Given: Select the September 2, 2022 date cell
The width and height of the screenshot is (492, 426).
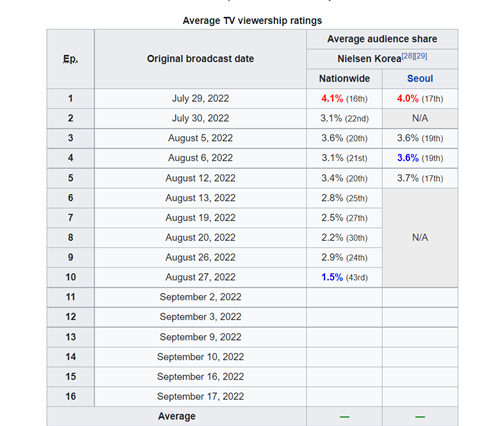Looking at the screenshot, I should click(x=200, y=297).
